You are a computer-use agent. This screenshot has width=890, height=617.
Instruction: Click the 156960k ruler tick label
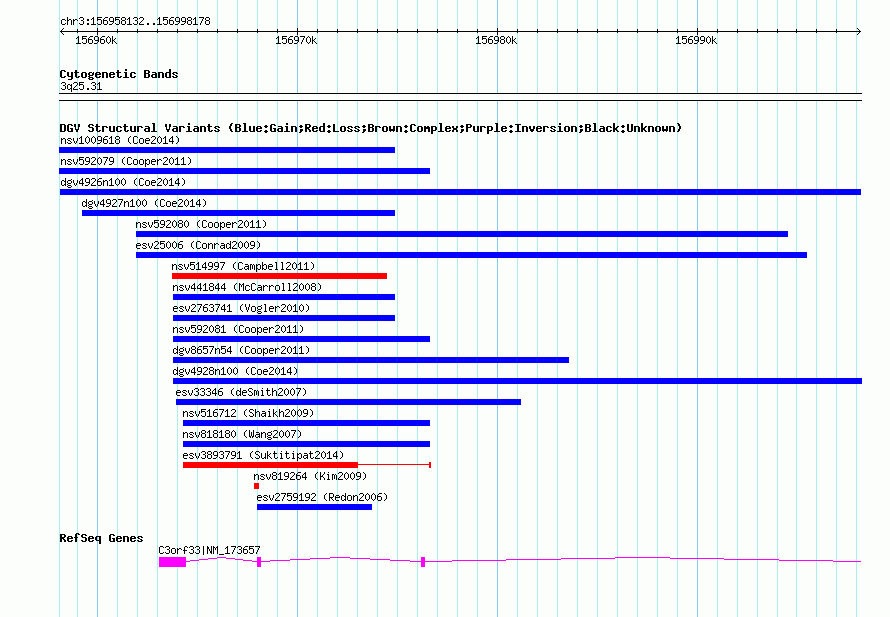(96, 40)
